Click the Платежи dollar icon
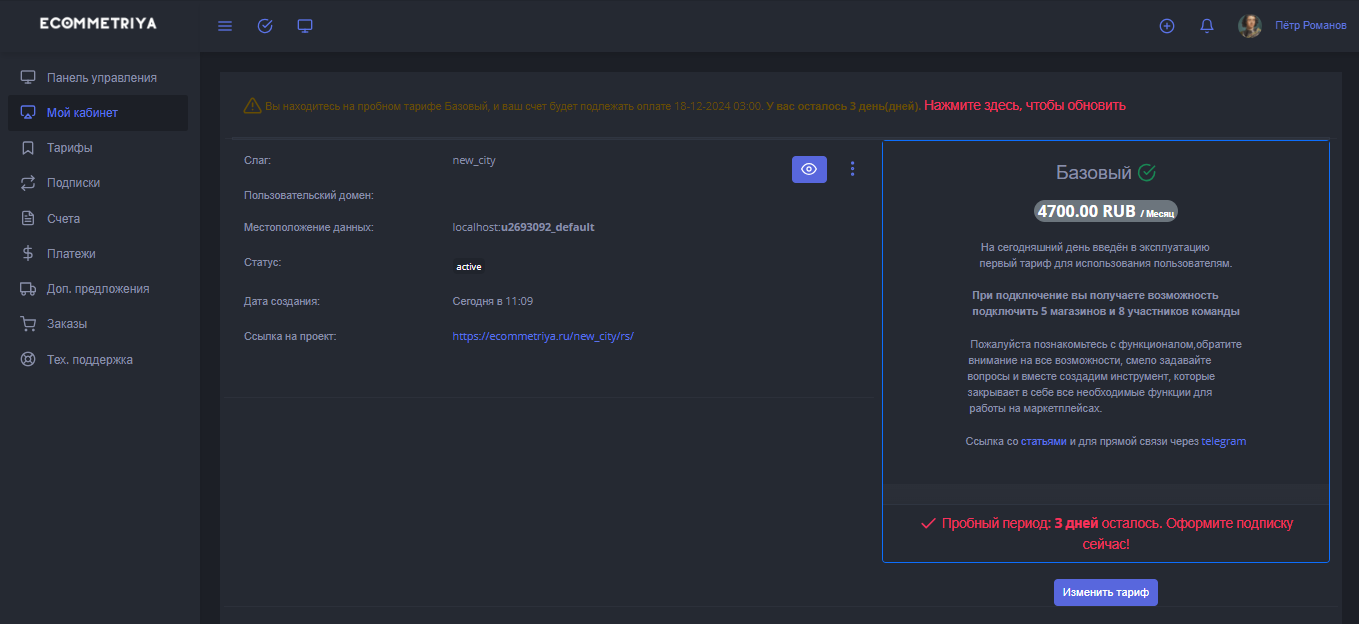1359x624 pixels. point(28,254)
